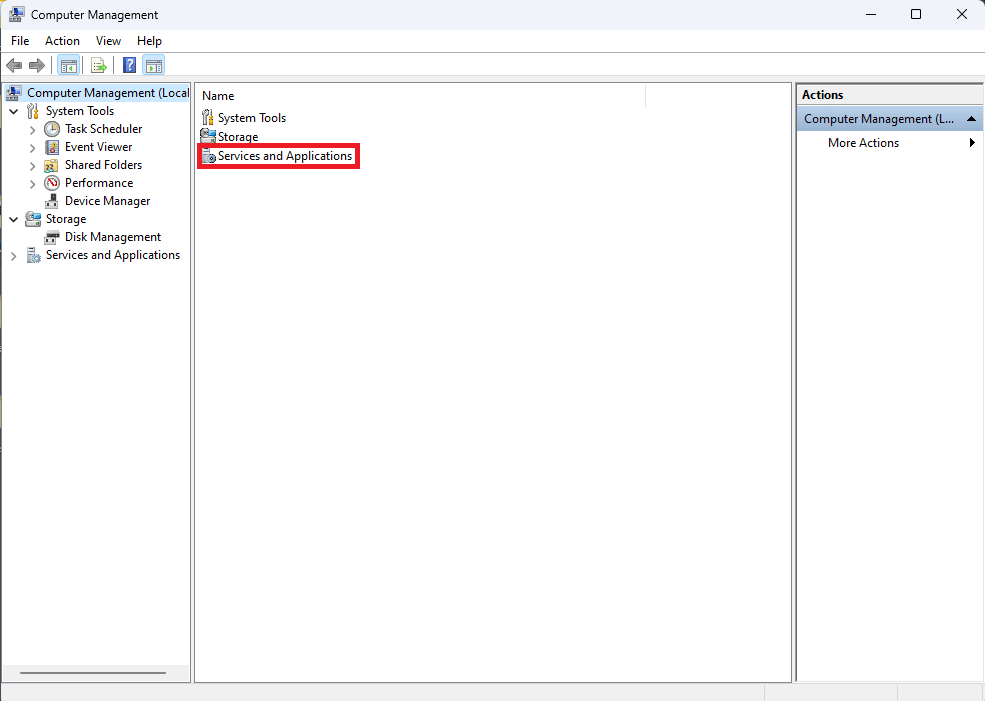Click the Computer Management title bar icon

(x=16, y=14)
